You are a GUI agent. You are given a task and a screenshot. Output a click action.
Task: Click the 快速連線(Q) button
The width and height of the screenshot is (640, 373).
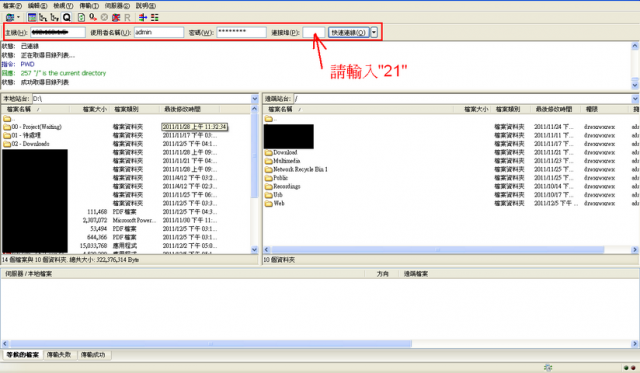349,32
